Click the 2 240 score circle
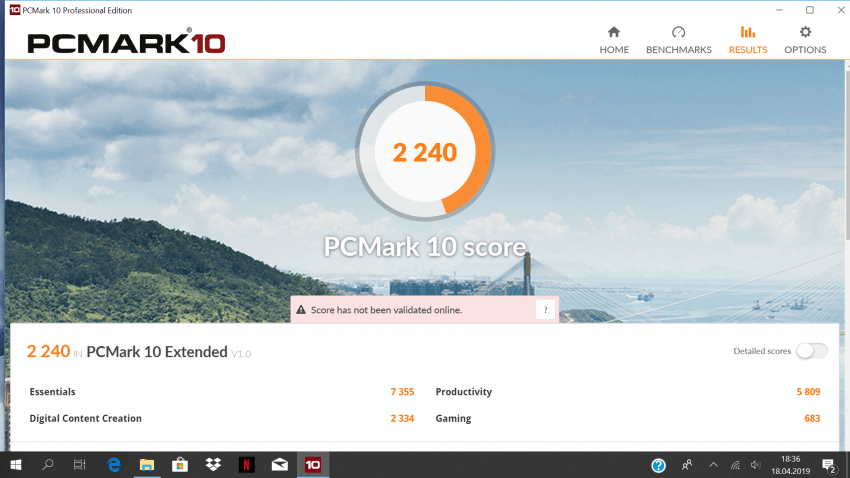Screen dimensions: 850x478 (x=424, y=152)
